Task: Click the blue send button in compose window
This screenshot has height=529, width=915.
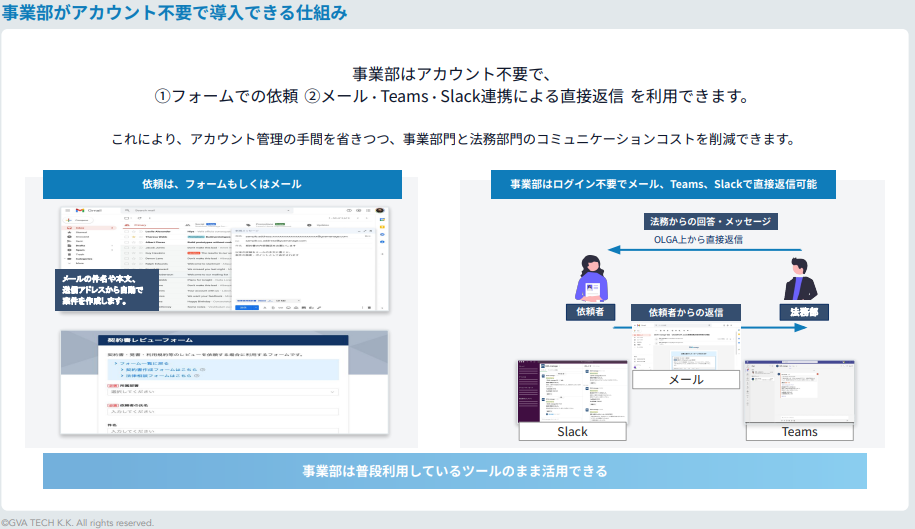Action: coord(247,307)
